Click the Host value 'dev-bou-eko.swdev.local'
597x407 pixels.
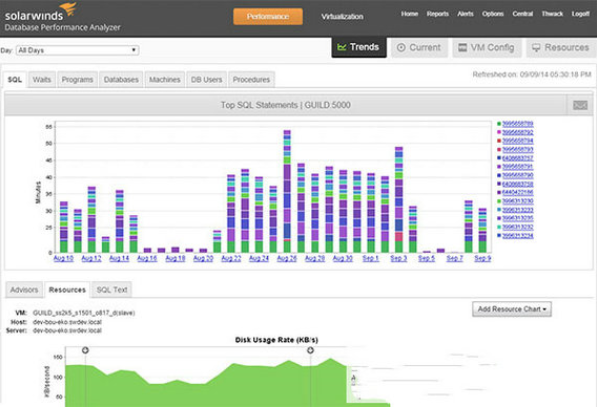point(67,322)
